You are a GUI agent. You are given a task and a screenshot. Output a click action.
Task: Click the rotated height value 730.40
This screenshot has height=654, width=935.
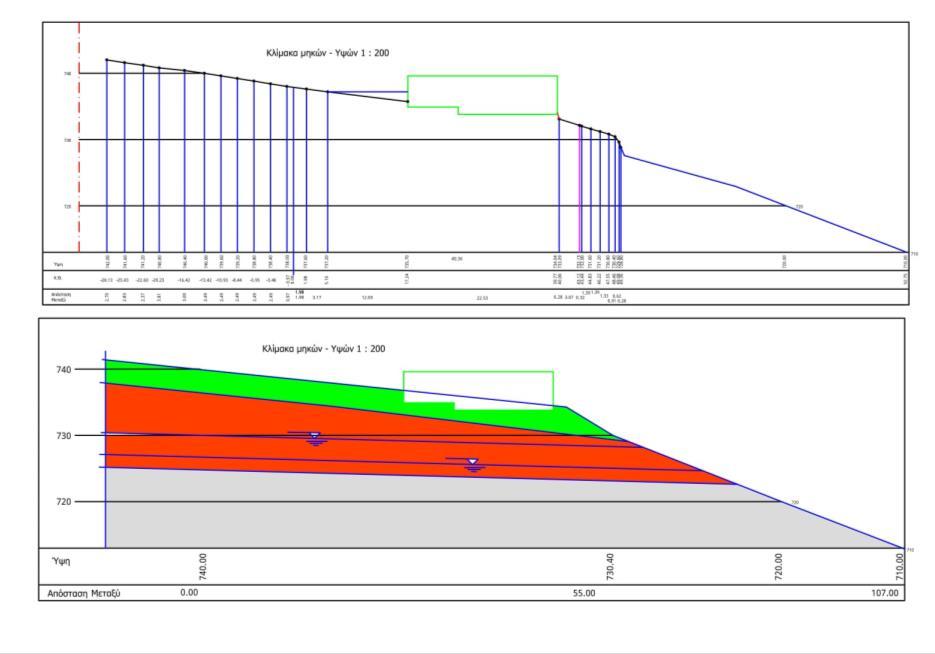tap(610, 566)
